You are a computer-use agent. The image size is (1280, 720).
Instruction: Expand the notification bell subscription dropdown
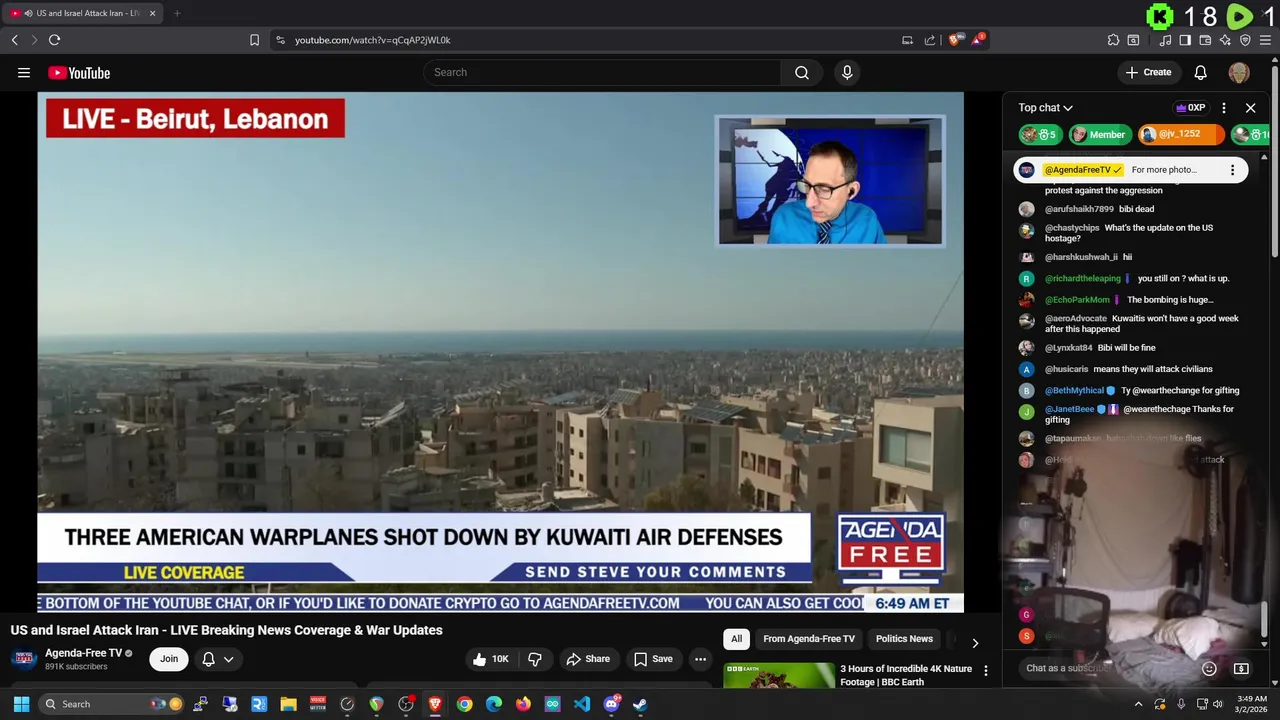pyautogui.click(x=218, y=659)
